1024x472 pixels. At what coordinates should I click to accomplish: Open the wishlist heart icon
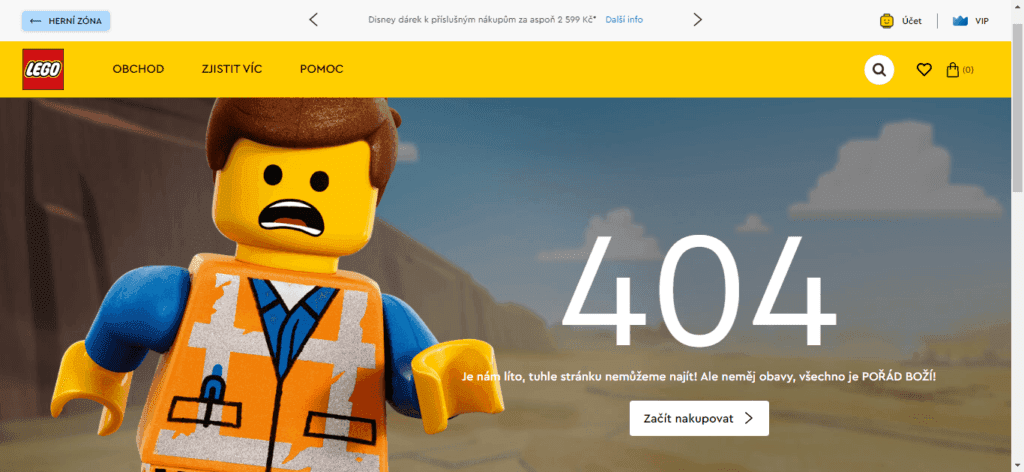923,69
